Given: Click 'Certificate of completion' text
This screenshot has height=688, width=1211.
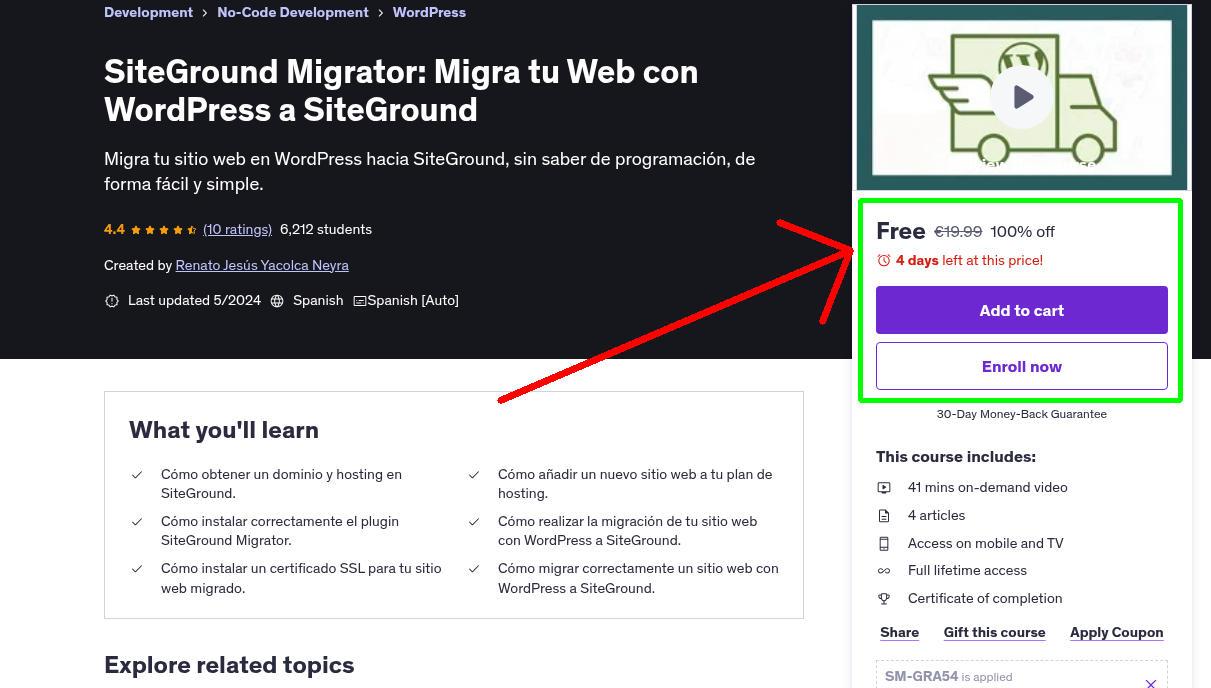Looking at the screenshot, I should click(x=985, y=599).
